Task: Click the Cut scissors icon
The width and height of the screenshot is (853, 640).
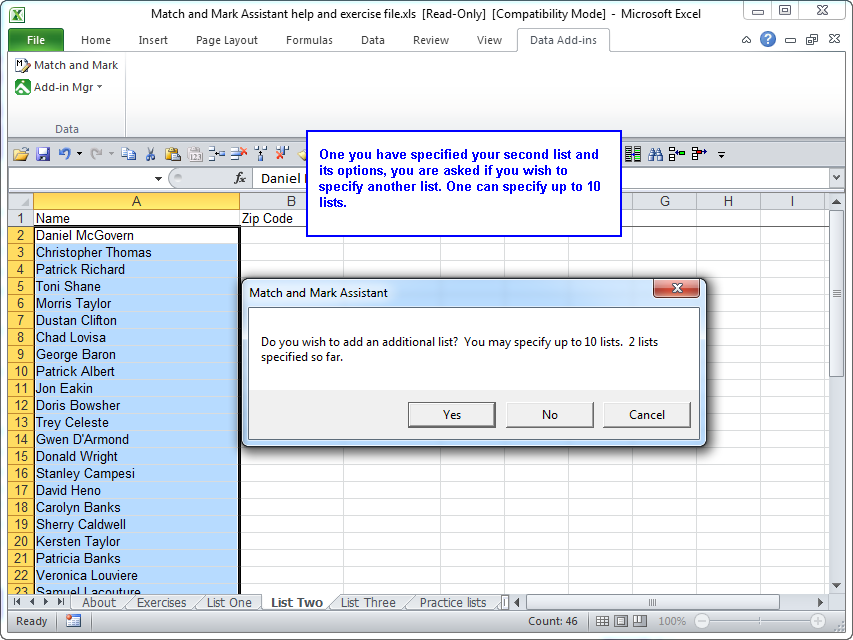Action: 150,154
